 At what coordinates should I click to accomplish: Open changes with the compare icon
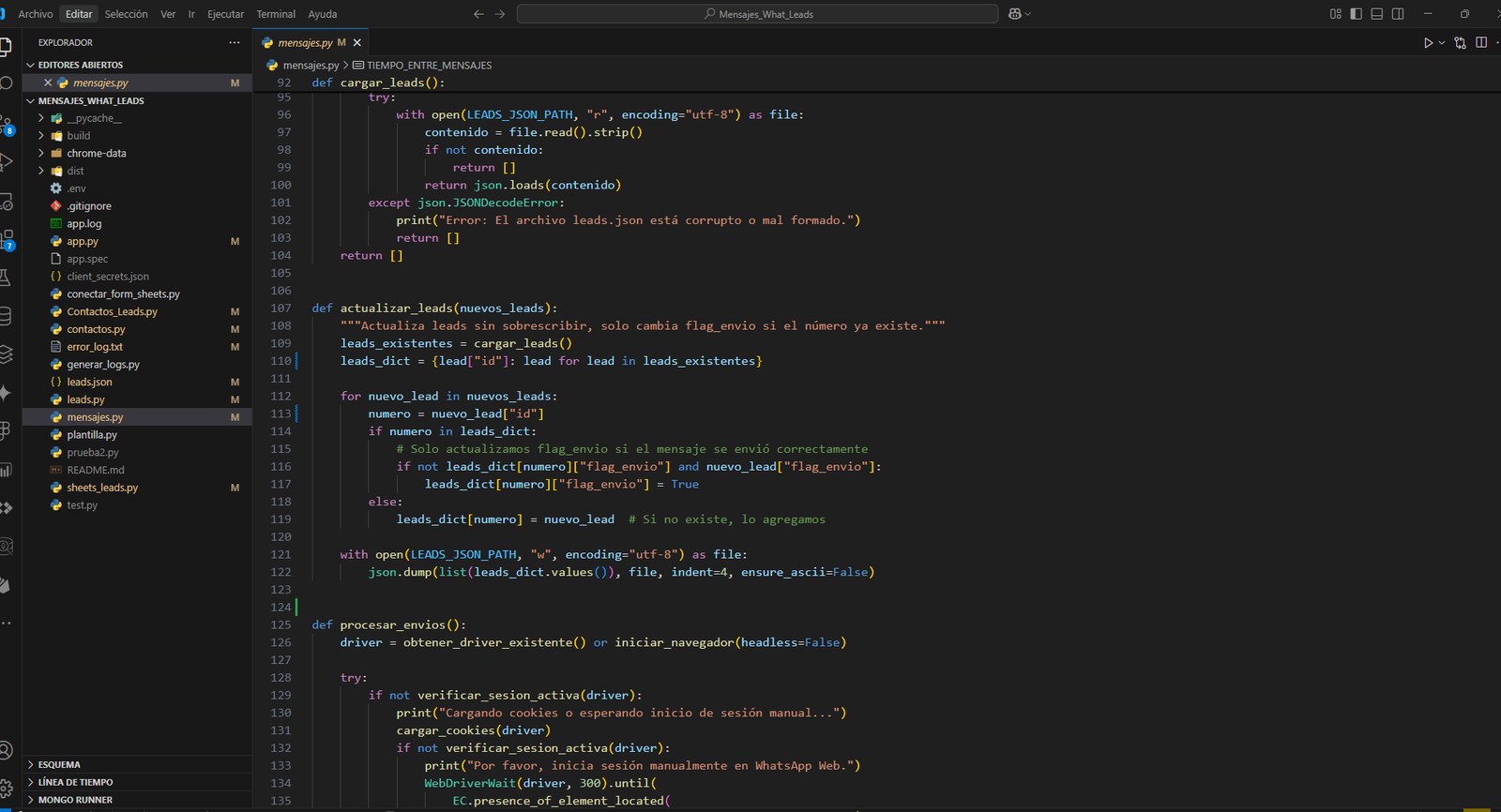tap(1460, 43)
